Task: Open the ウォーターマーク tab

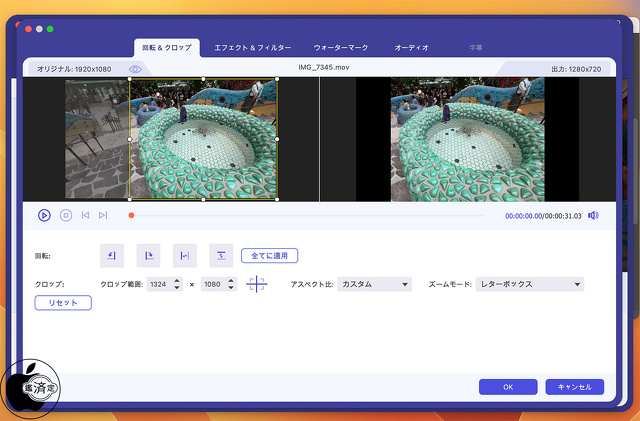Action: click(341, 48)
